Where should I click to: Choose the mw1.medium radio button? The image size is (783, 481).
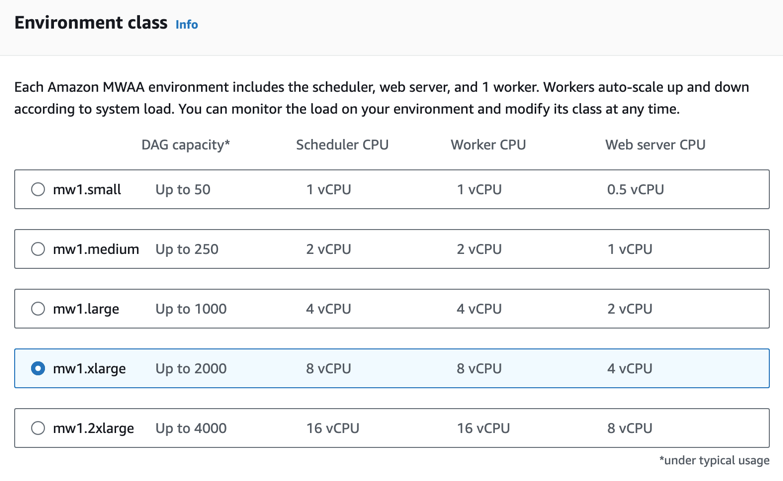click(x=38, y=249)
